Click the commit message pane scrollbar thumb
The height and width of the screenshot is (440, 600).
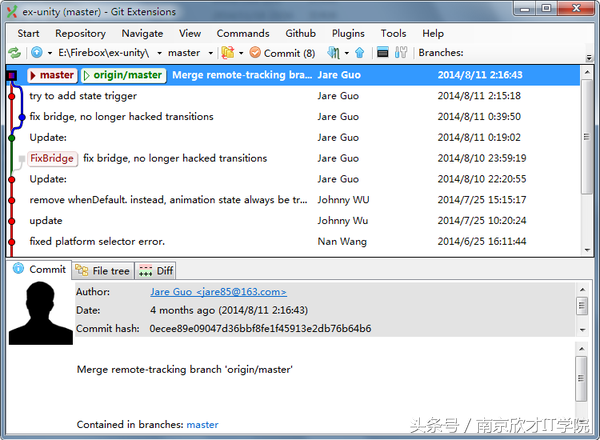581,378
